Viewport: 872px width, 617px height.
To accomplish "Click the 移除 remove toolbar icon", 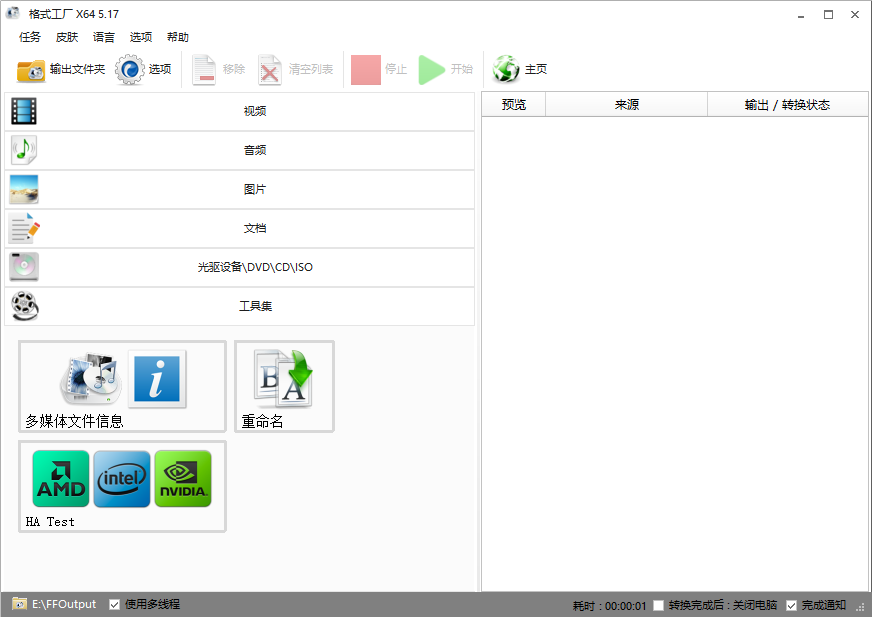I will [204, 70].
